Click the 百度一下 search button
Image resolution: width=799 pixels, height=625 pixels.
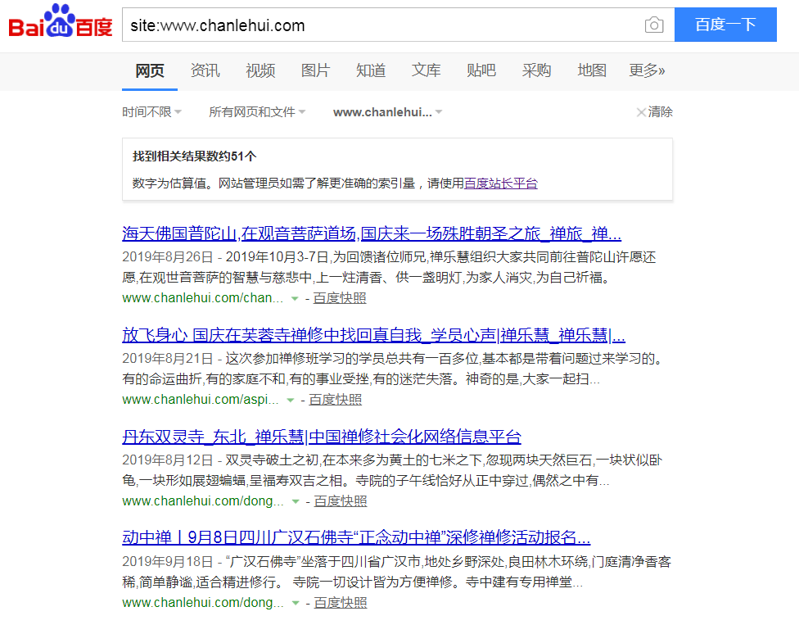[x=725, y=24]
